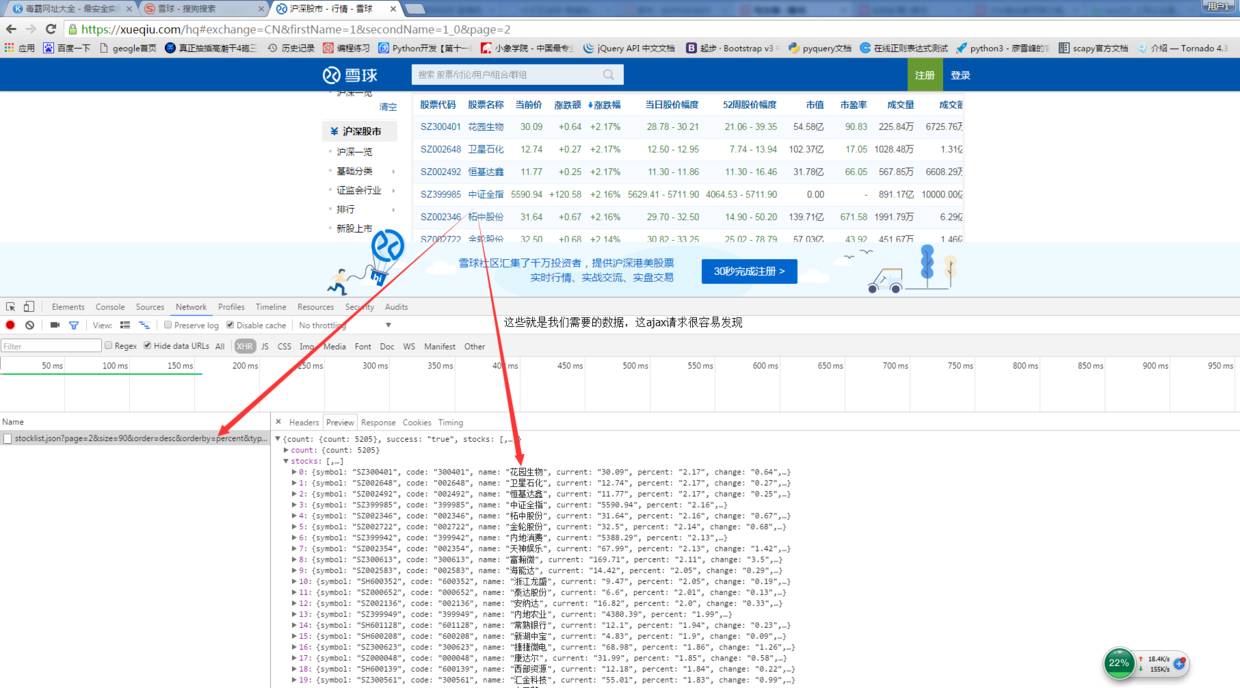The width and height of the screenshot is (1240, 688).
Task: Close the request details pane
Action: point(279,422)
